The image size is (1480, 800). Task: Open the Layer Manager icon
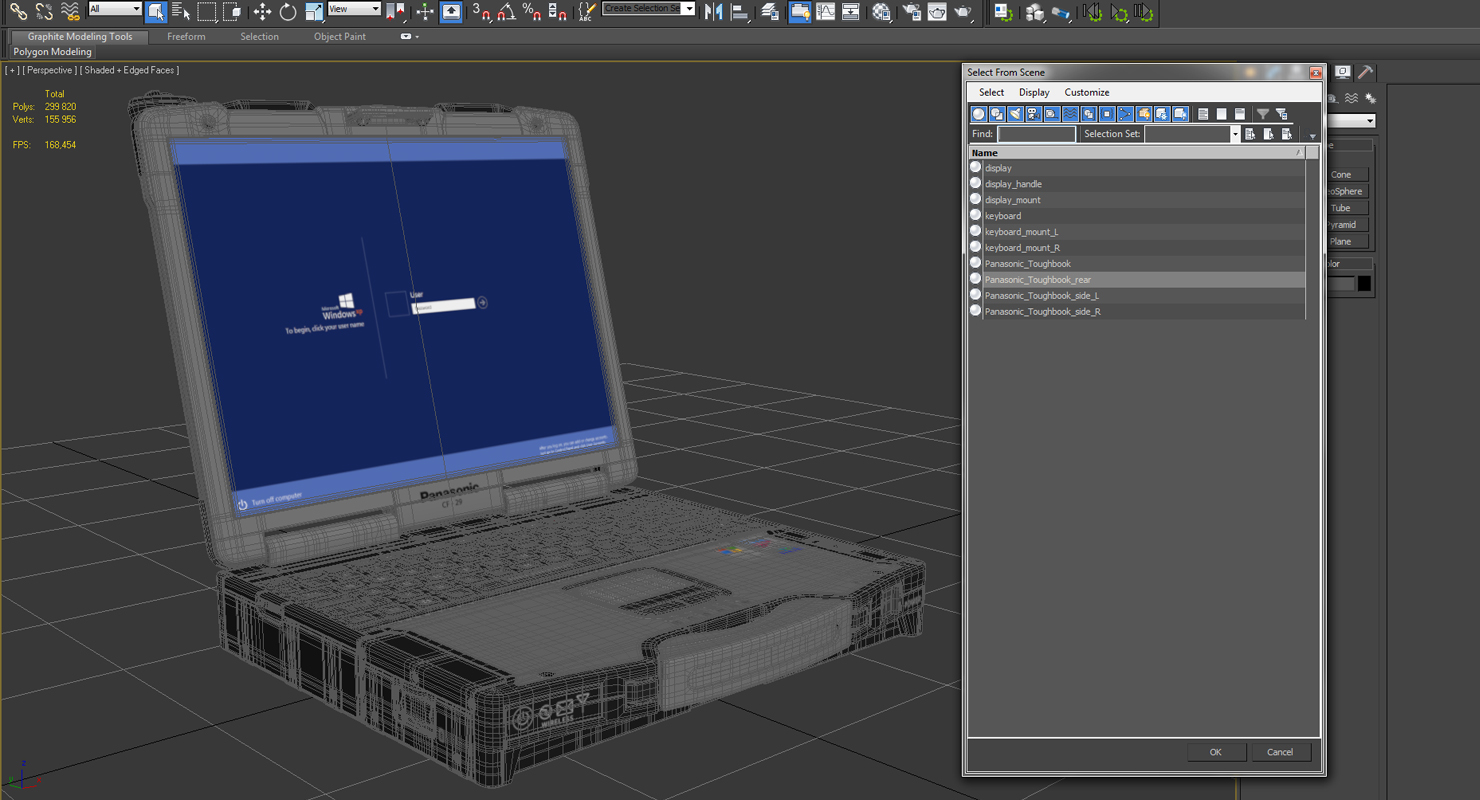coord(770,11)
